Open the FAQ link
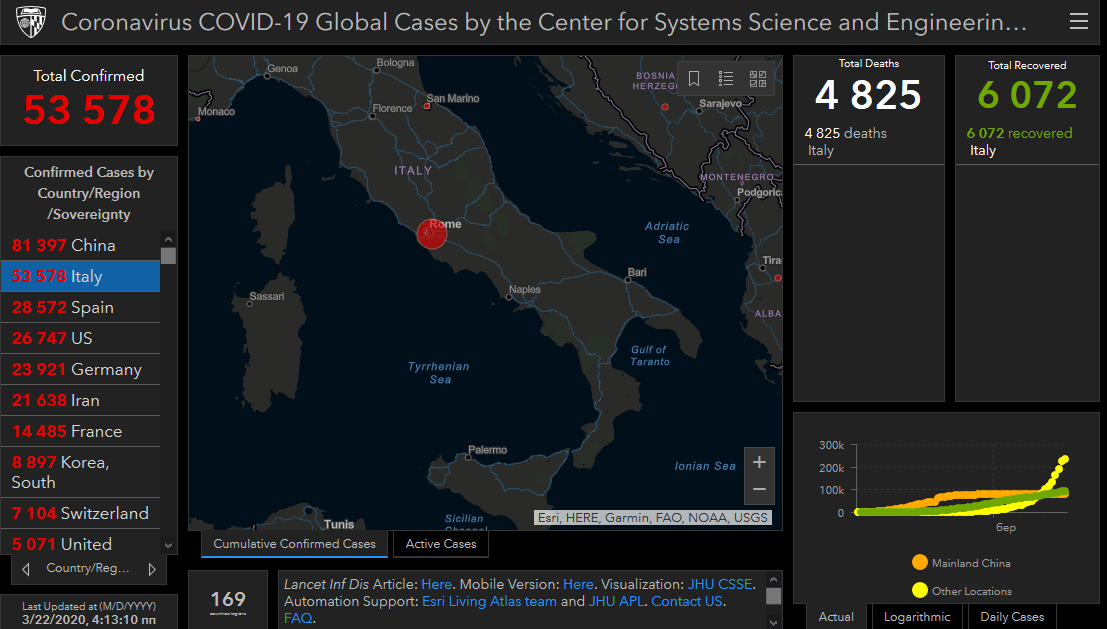1107x629 pixels. click(x=298, y=618)
